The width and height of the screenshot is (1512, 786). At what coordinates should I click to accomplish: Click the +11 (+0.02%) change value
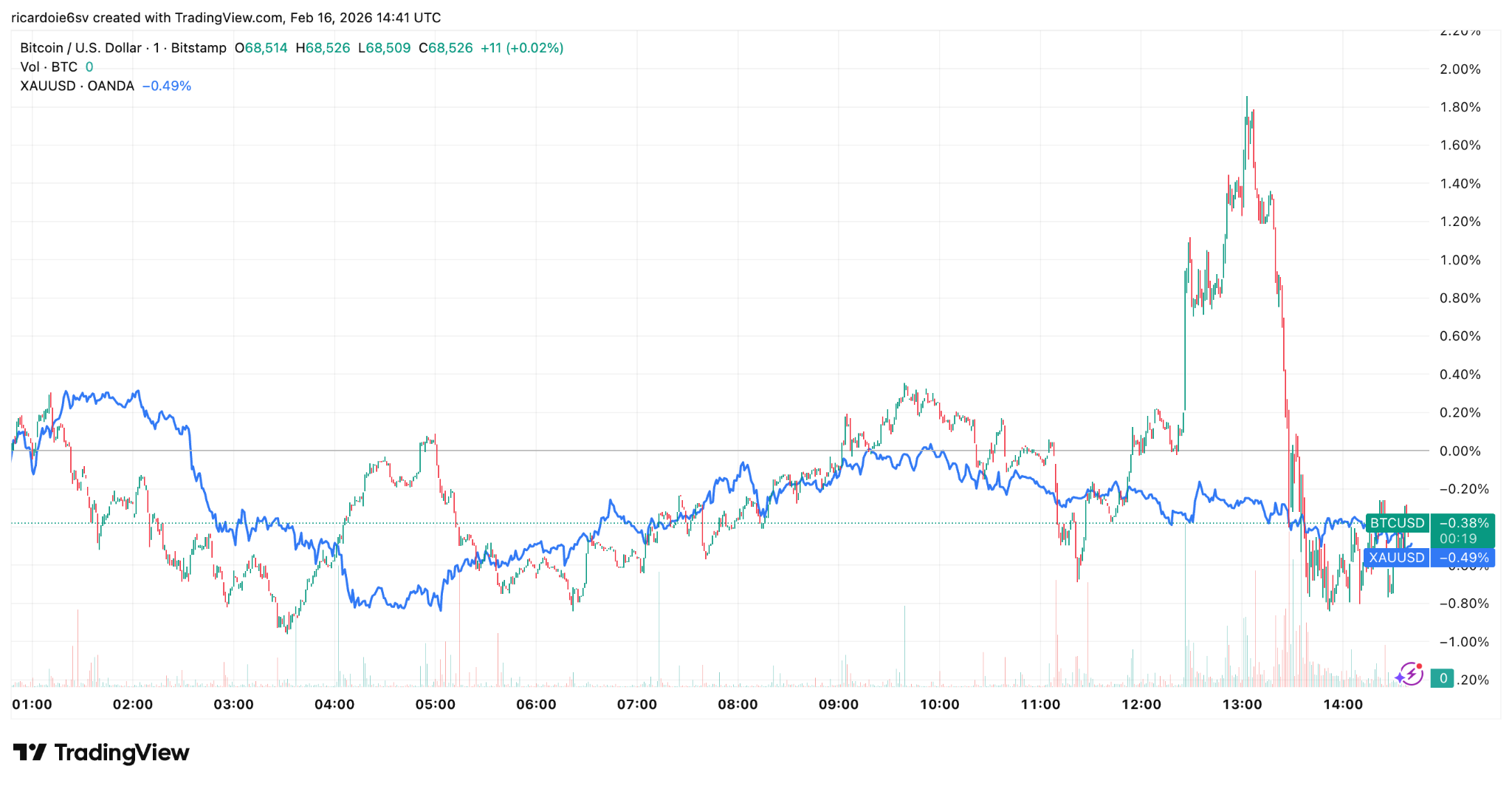522,48
